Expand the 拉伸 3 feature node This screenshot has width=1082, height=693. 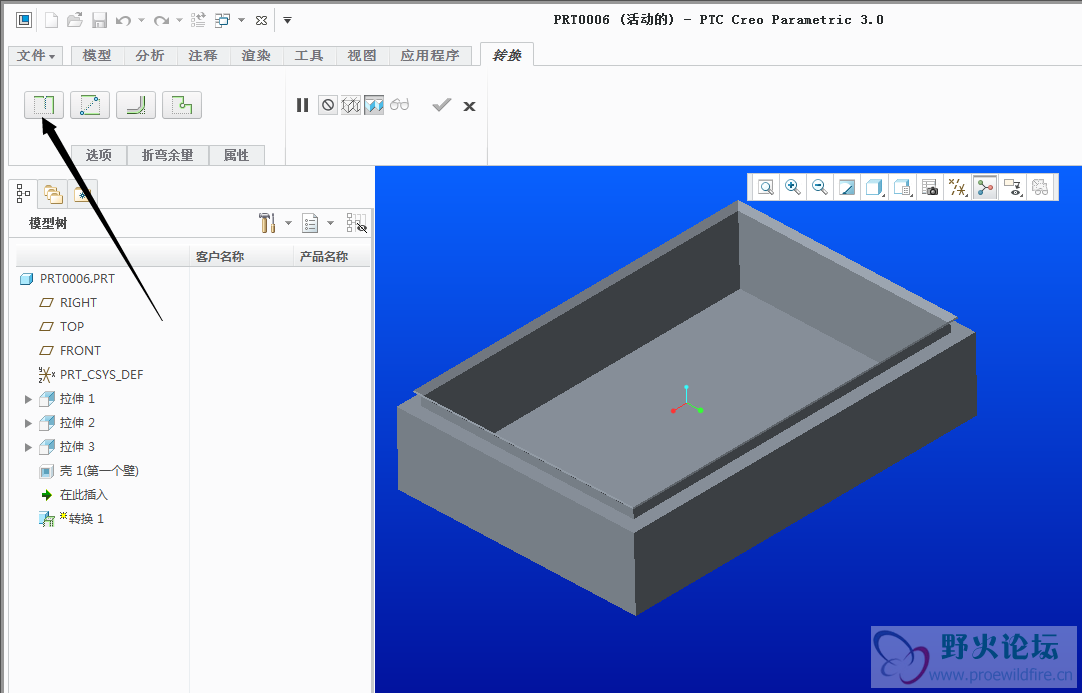click(28, 447)
